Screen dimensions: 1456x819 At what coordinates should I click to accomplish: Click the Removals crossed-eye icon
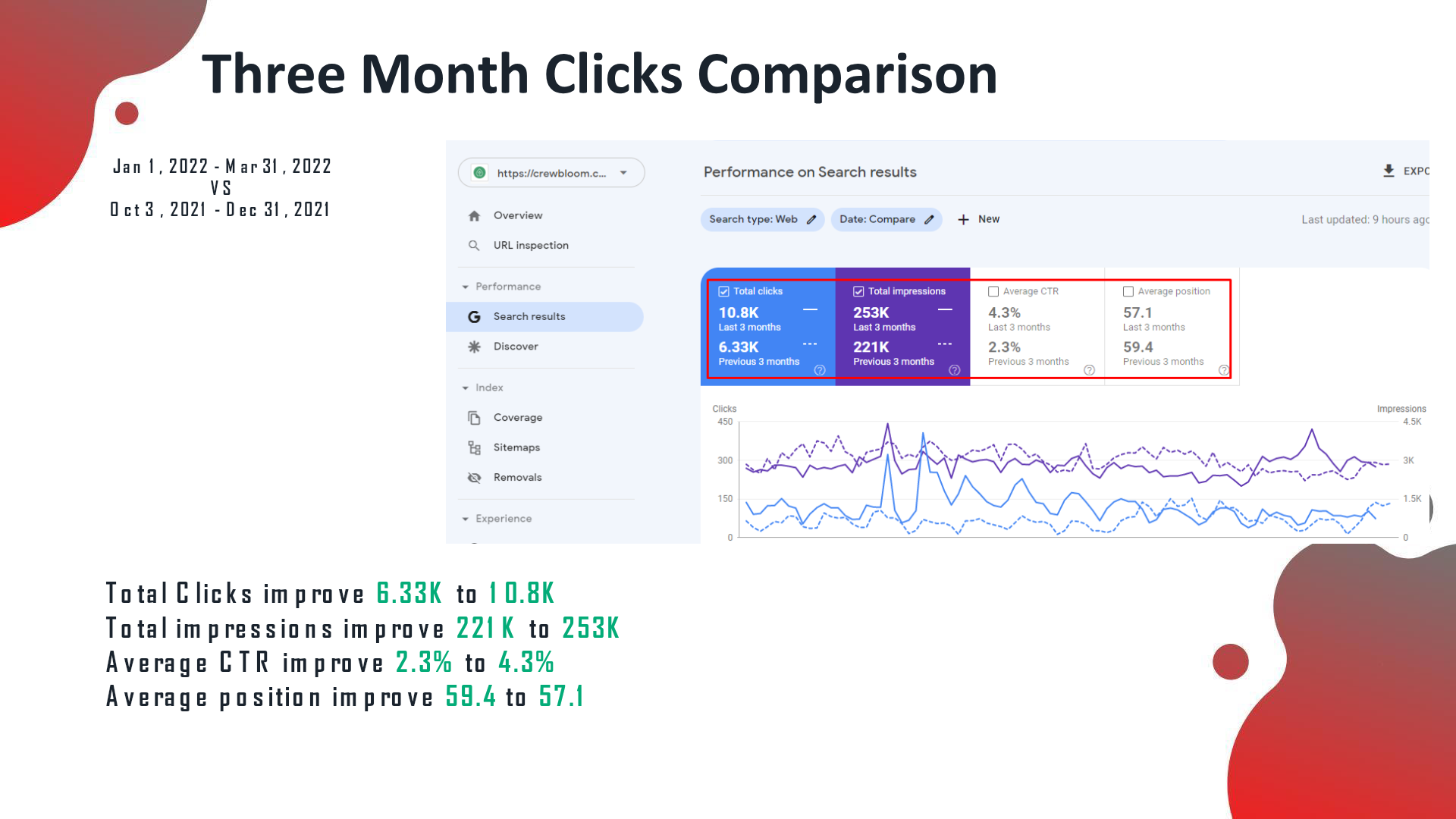(x=475, y=478)
